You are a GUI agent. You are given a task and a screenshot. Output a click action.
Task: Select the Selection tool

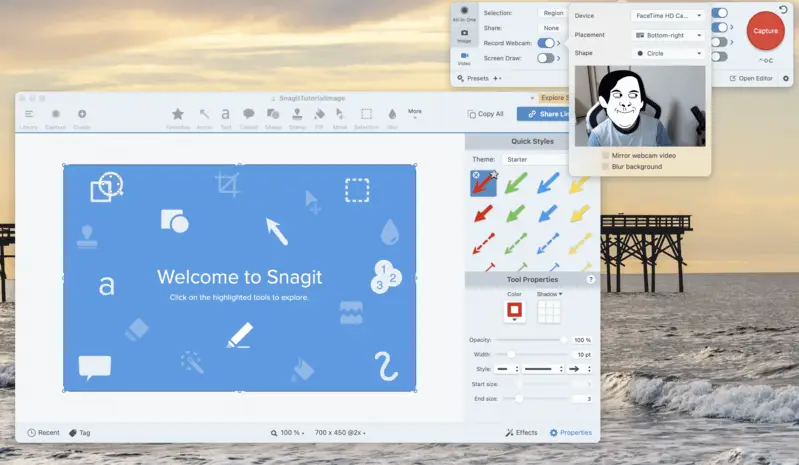[x=366, y=118]
